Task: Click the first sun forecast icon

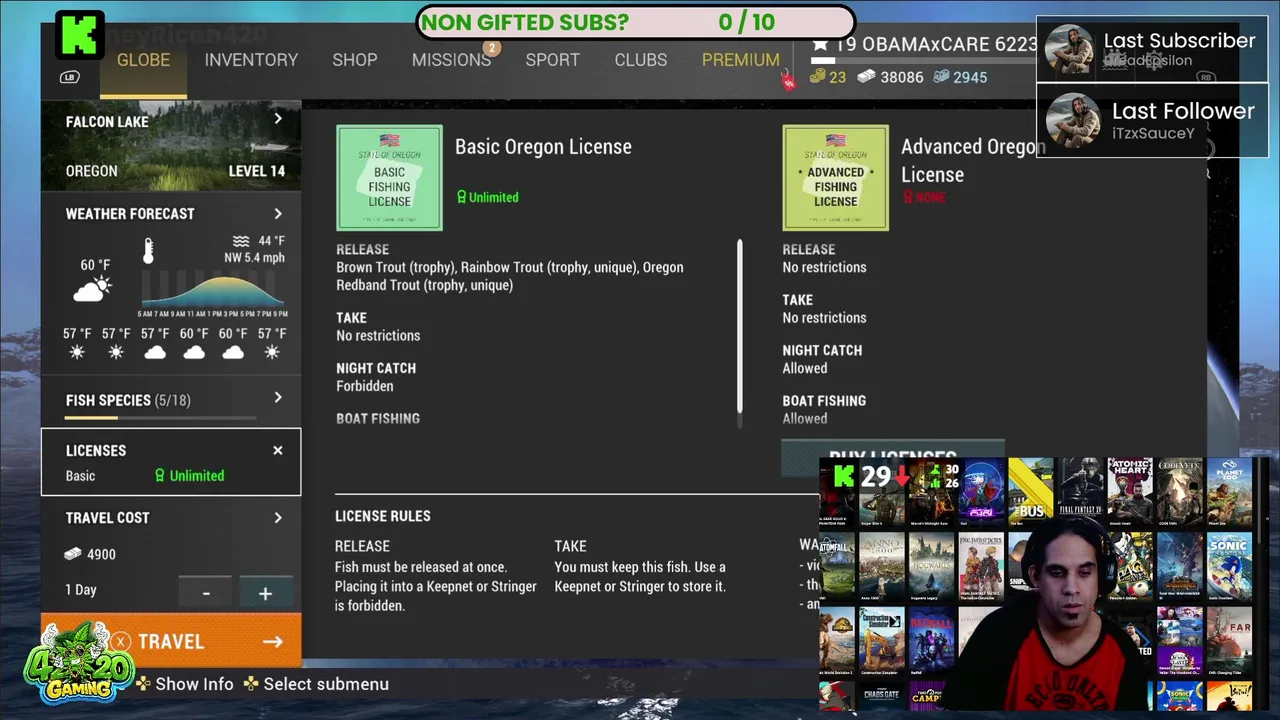Action: tap(77, 352)
